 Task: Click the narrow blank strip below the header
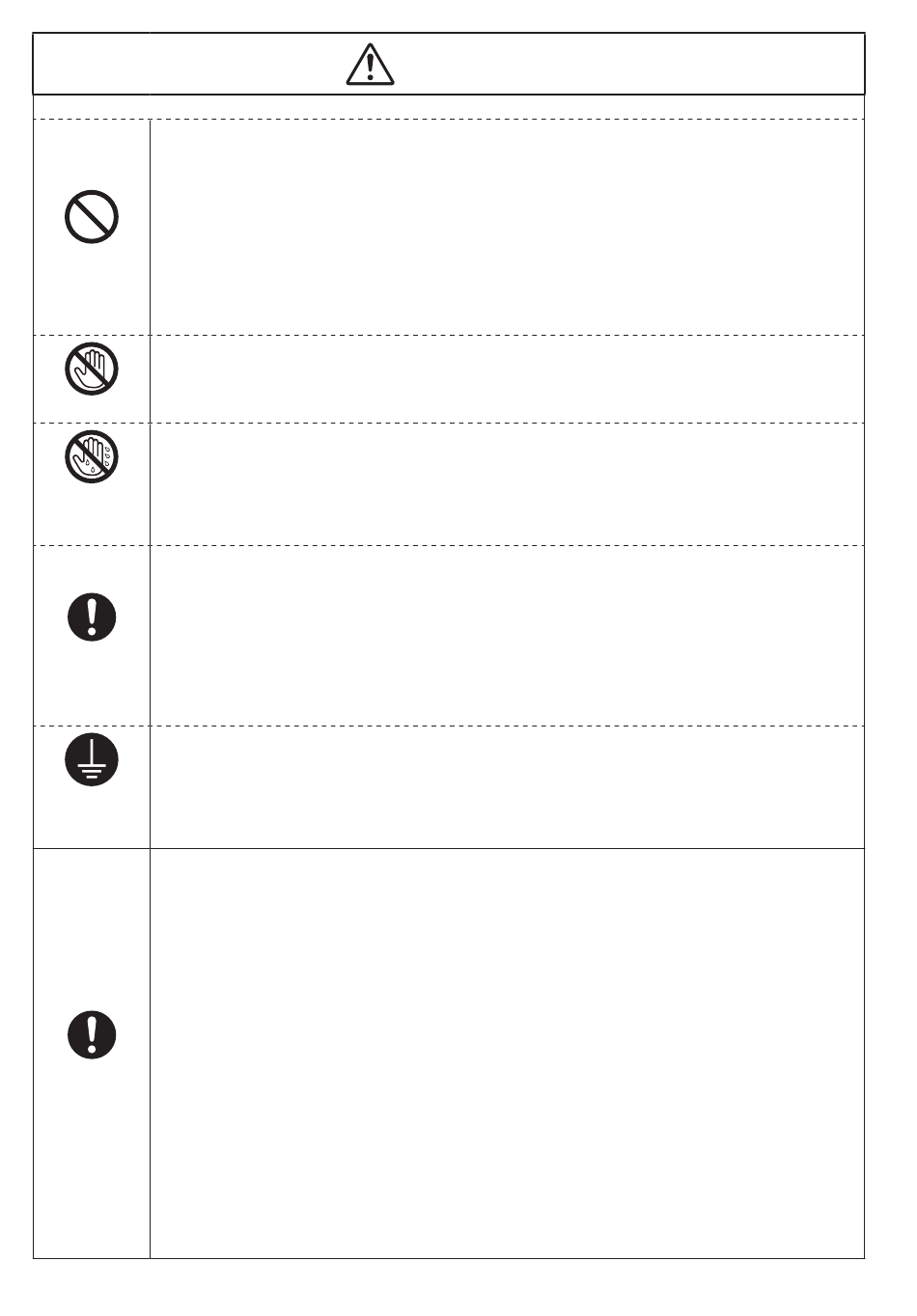pyautogui.click(x=449, y=107)
